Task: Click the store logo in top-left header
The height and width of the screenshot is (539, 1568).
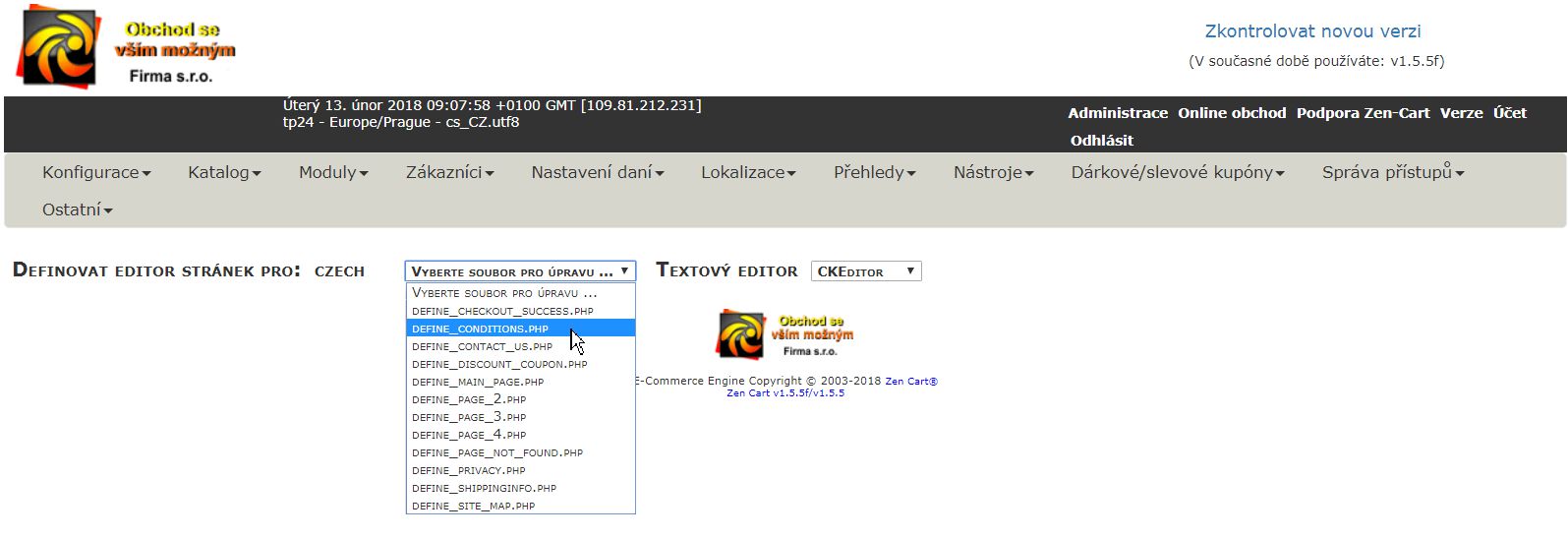Action: click(x=126, y=47)
